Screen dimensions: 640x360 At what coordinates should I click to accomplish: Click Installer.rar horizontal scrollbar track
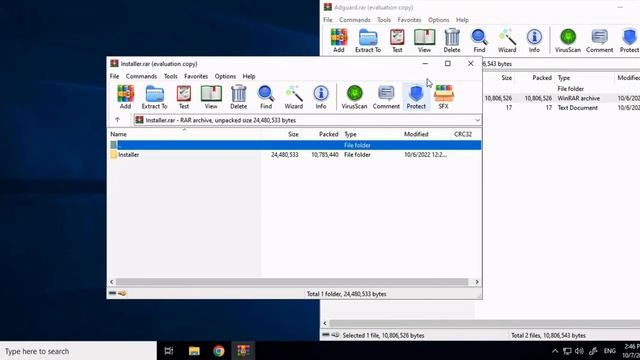291,282
